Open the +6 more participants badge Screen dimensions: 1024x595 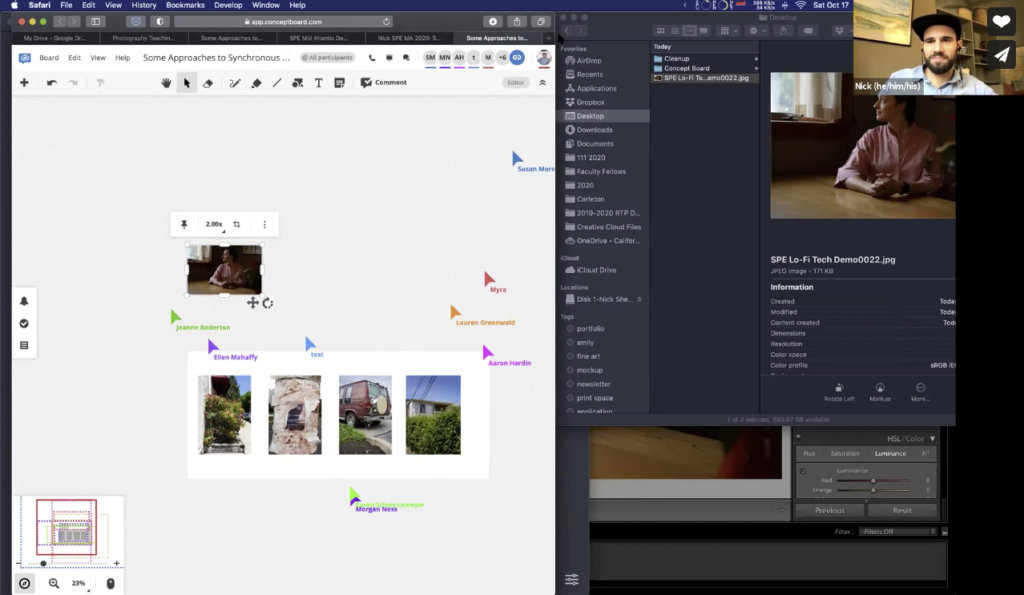pos(502,57)
